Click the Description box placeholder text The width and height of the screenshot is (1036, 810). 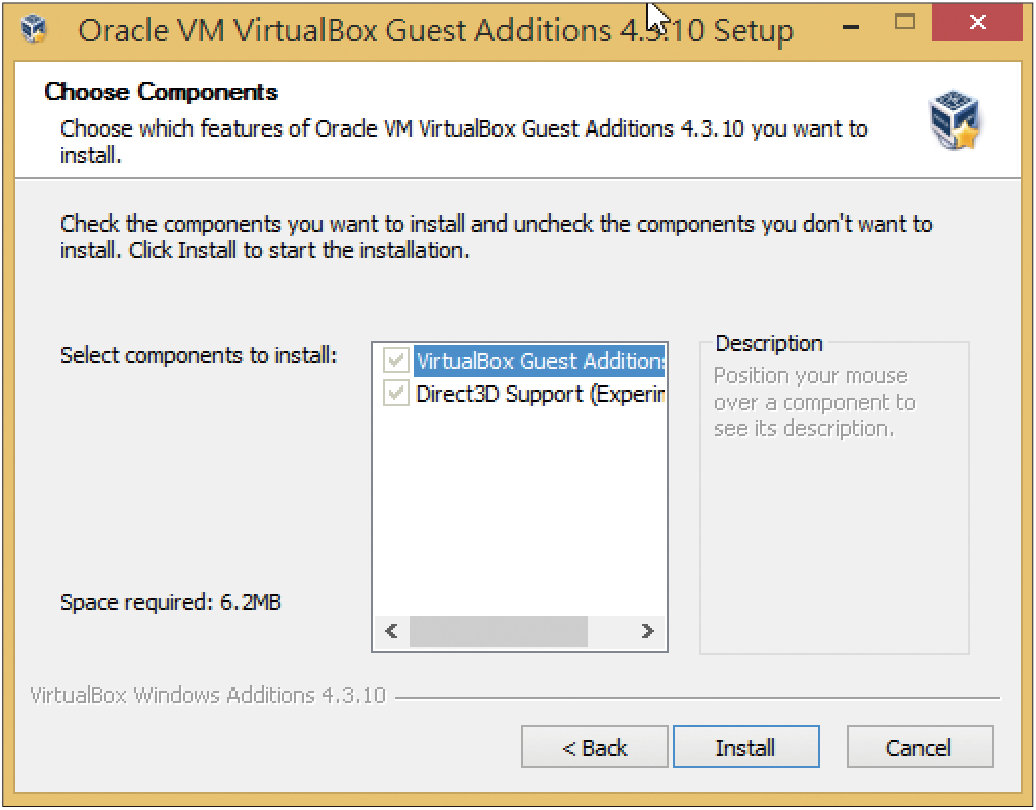(815, 402)
